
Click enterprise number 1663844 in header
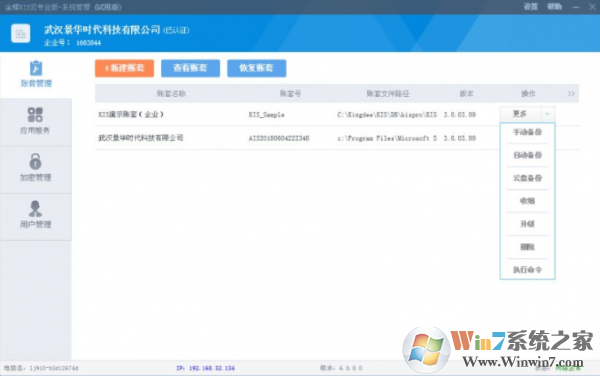tap(88, 43)
